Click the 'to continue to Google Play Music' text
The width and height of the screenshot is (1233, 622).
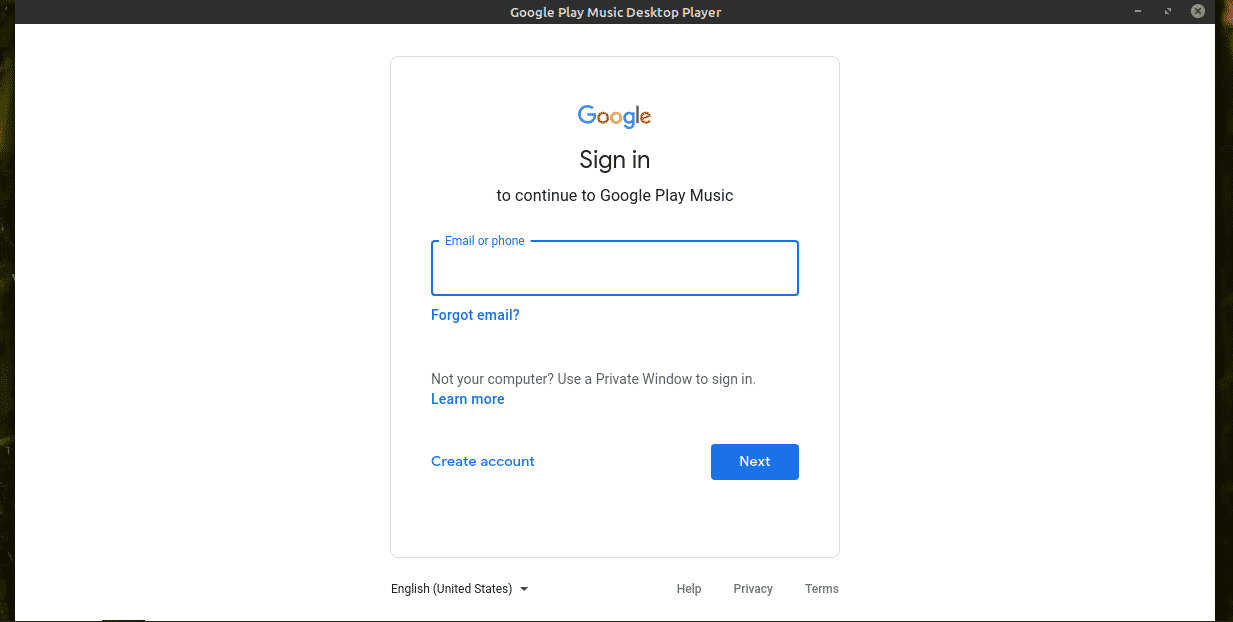[x=614, y=196]
